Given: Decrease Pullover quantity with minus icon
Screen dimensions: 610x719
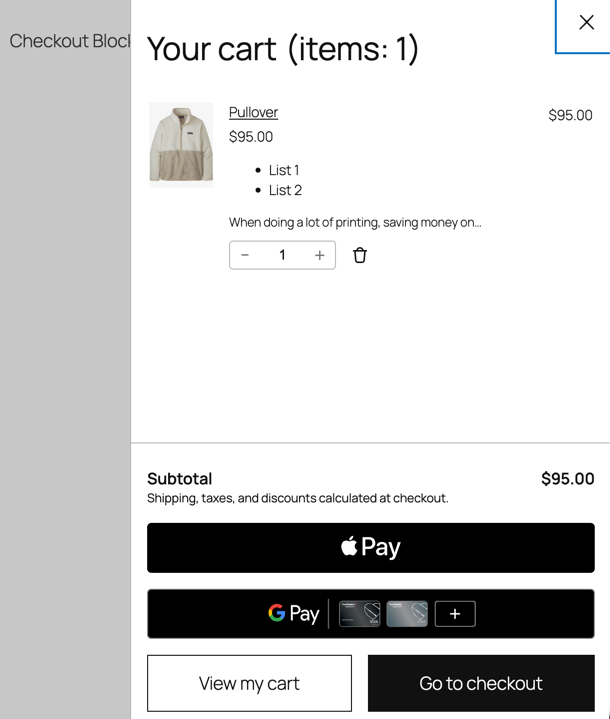Looking at the screenshot, I should [x=245, y=255].
